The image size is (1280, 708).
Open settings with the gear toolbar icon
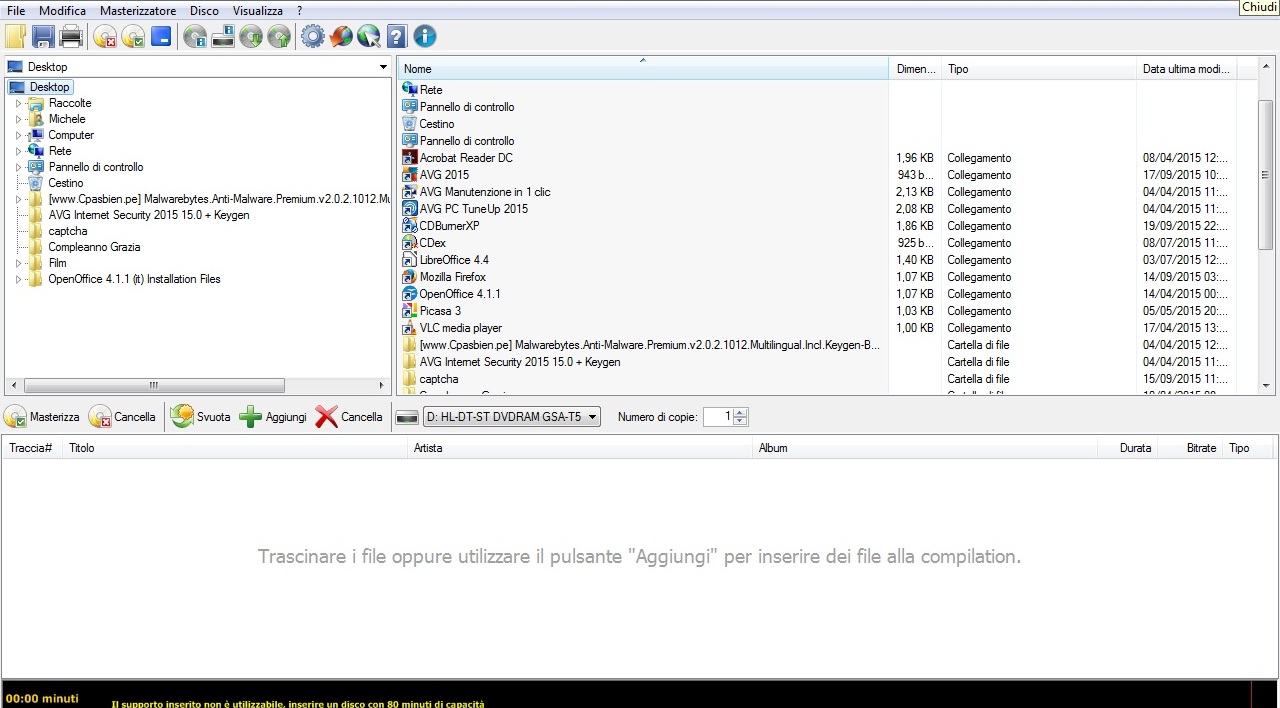(313, 37)
